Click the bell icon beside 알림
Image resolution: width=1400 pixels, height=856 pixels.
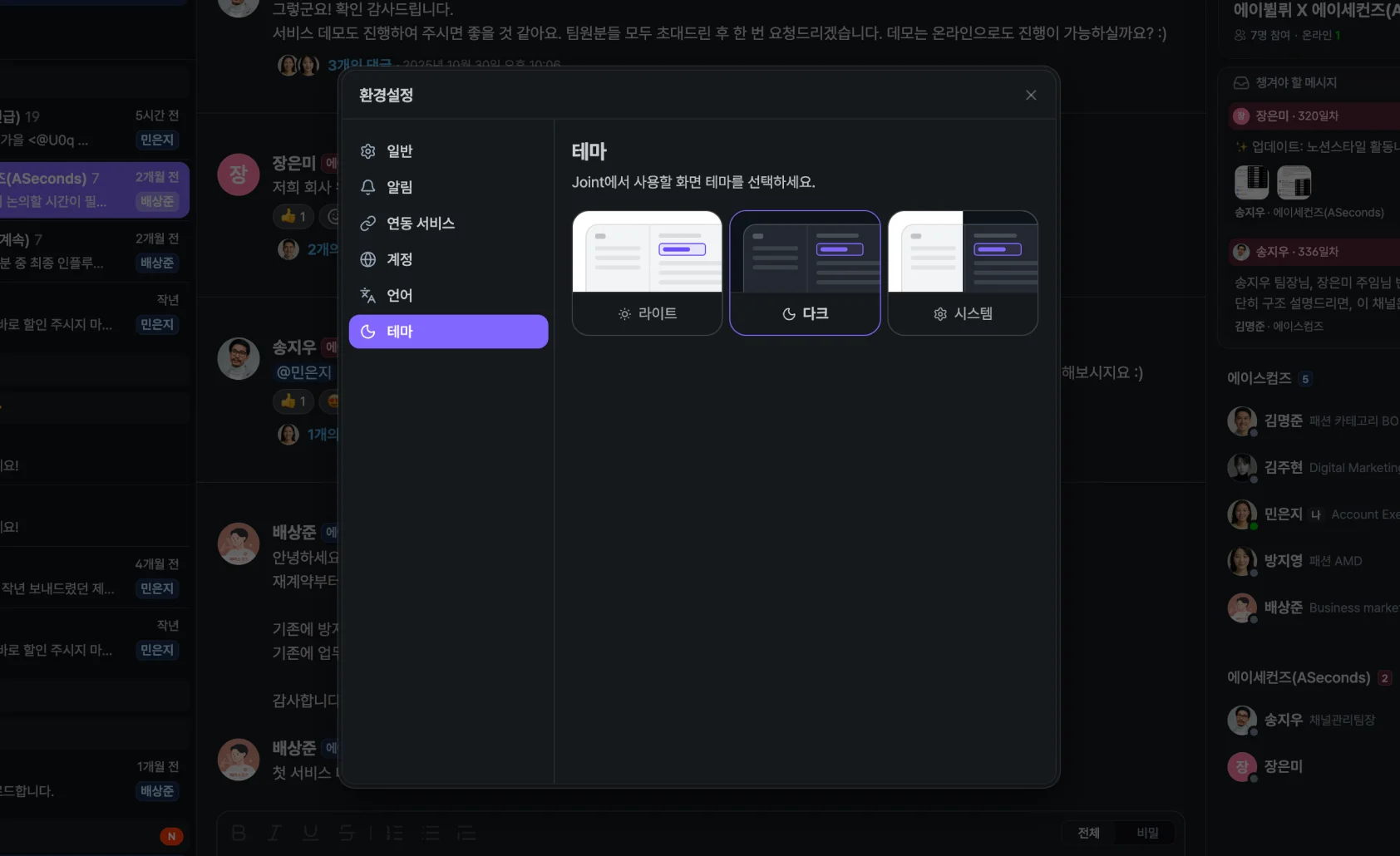pos(367,187)
